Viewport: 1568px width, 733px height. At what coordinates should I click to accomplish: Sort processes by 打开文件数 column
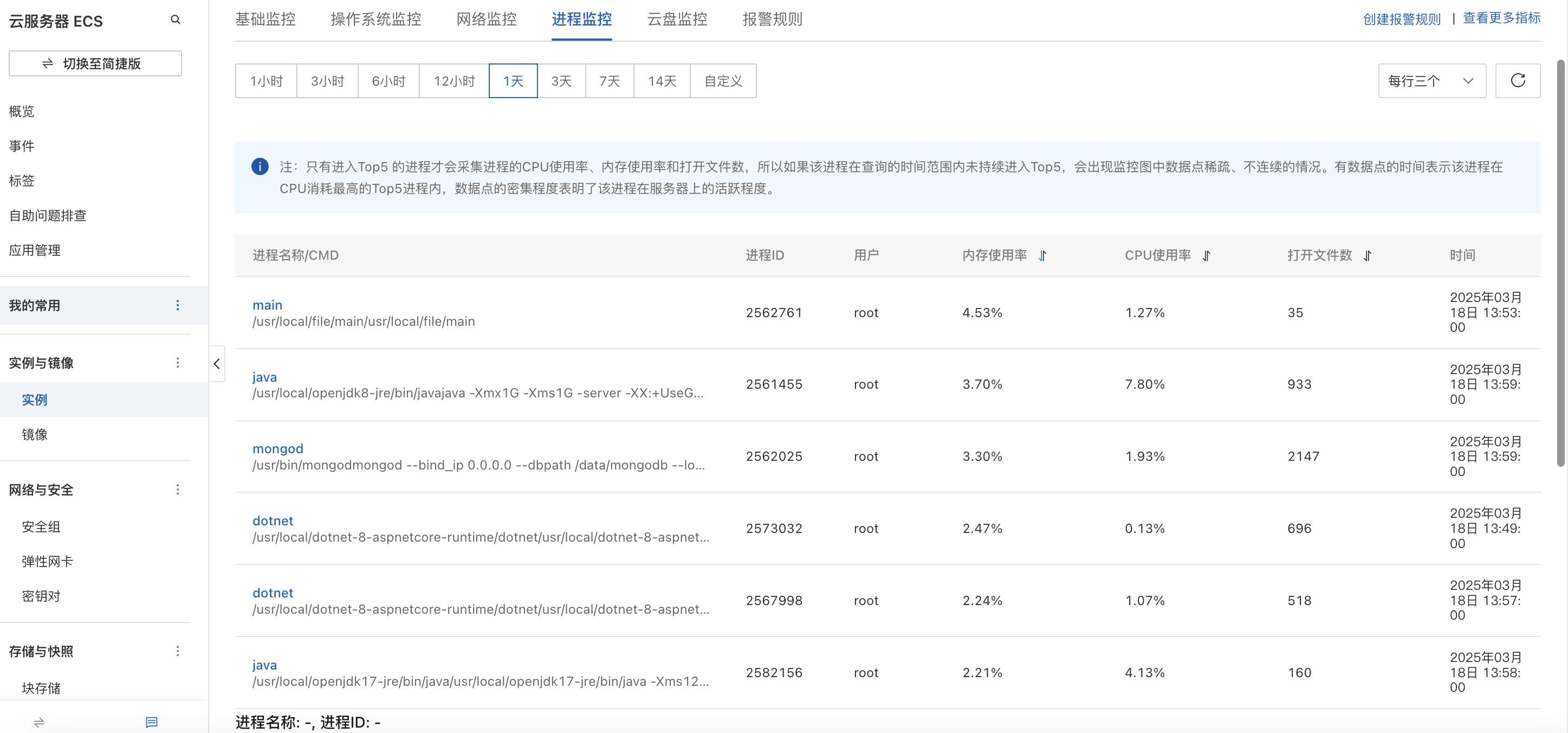(x=1367, y=255)
